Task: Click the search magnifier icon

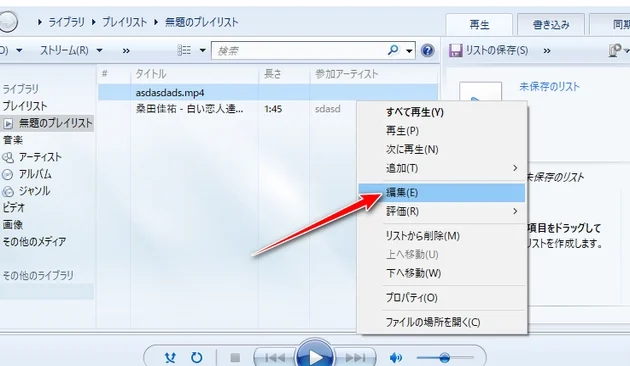Action: click(393, 50)
